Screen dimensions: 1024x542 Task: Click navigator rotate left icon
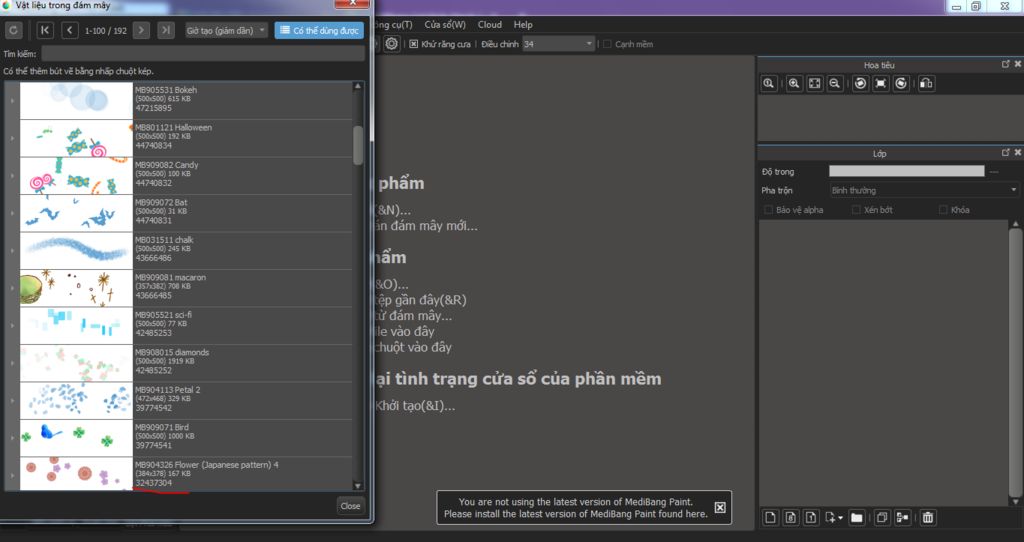click(860, 83)
